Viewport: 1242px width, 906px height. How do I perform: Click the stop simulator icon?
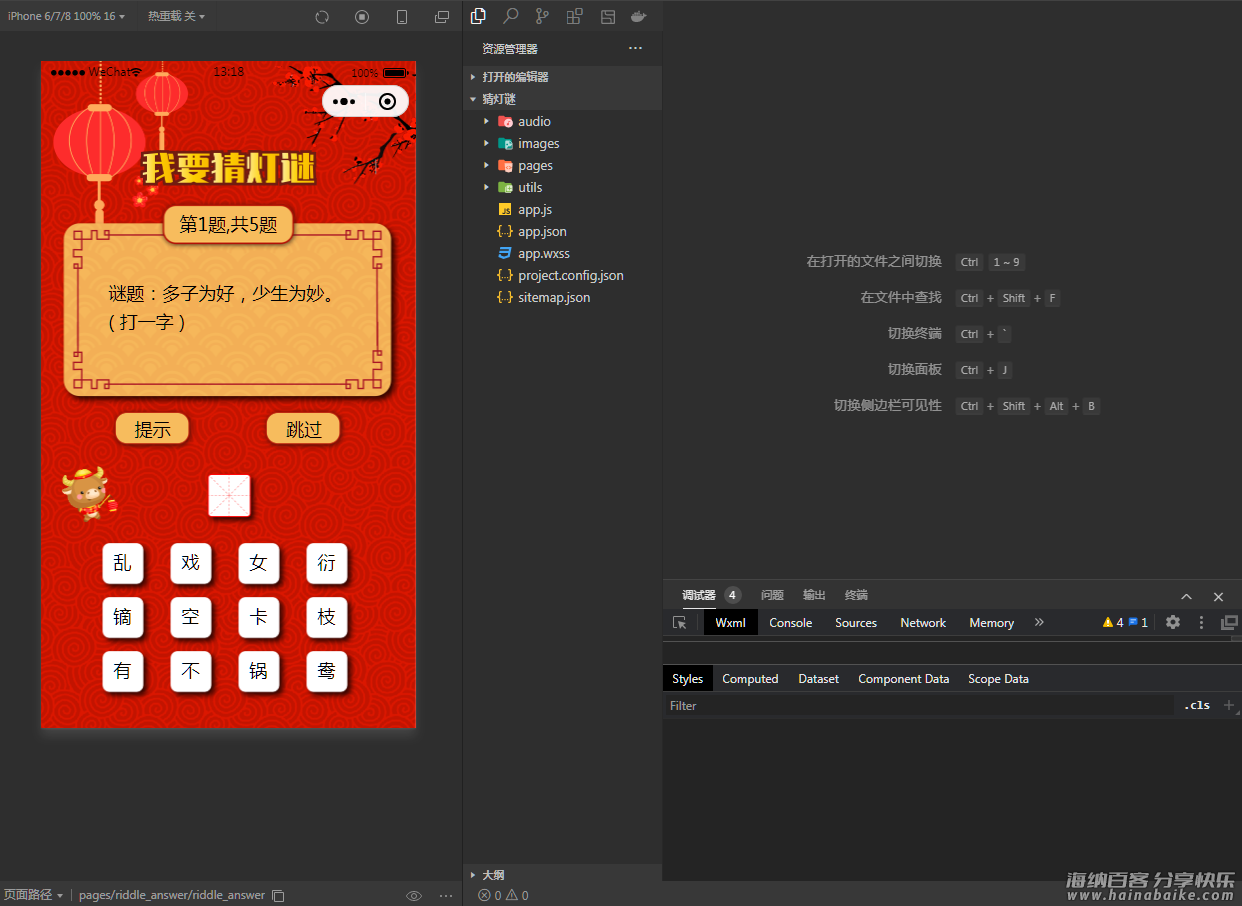[x=362, y=17]
